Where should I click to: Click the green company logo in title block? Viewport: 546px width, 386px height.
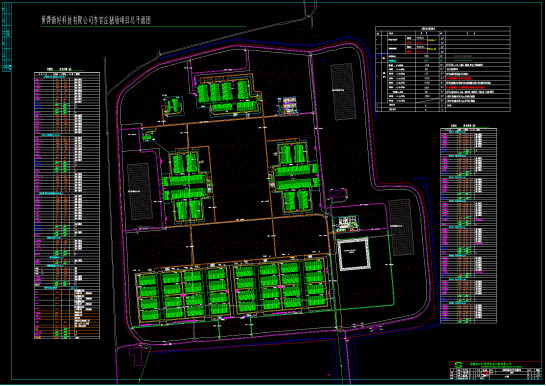459,365
